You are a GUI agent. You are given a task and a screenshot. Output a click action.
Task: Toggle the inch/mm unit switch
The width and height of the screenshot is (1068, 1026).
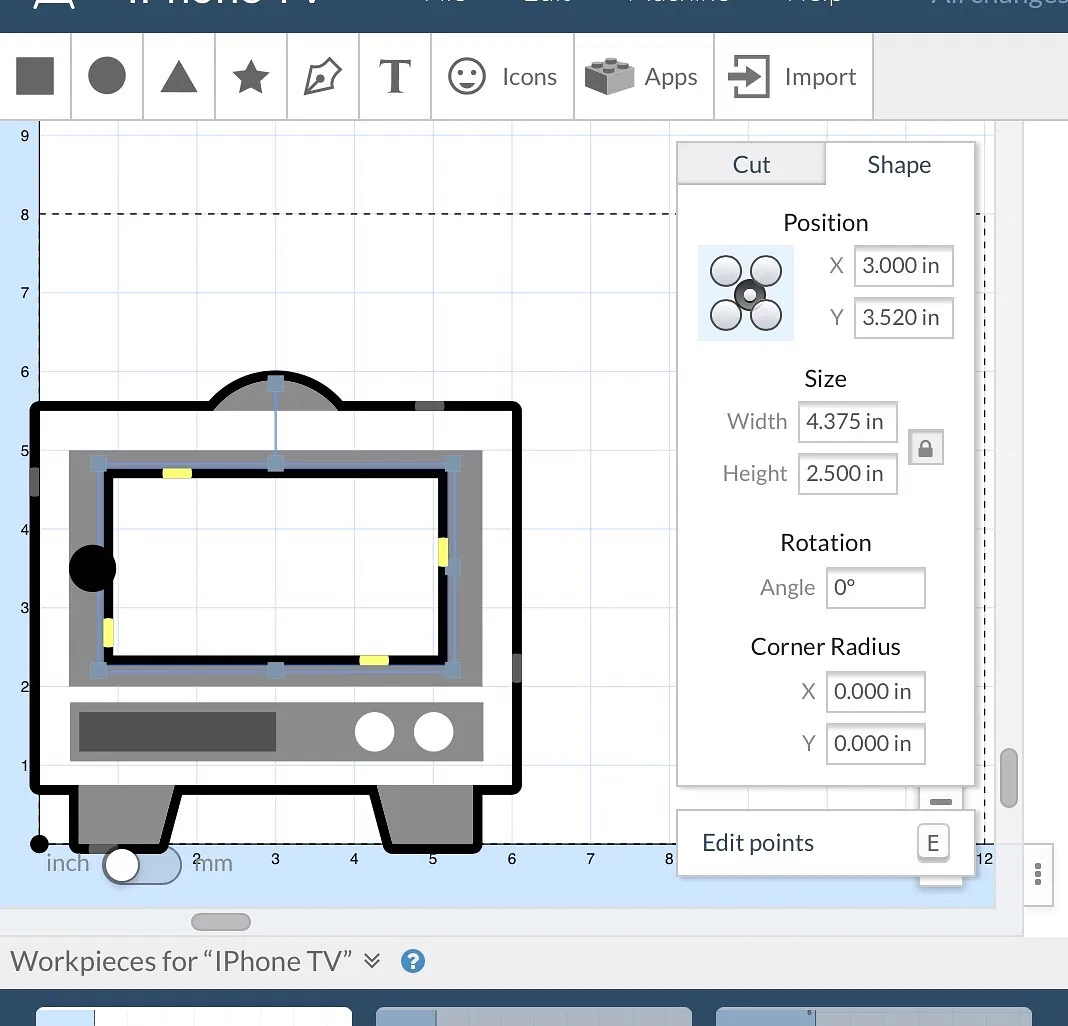coord(141,865)
